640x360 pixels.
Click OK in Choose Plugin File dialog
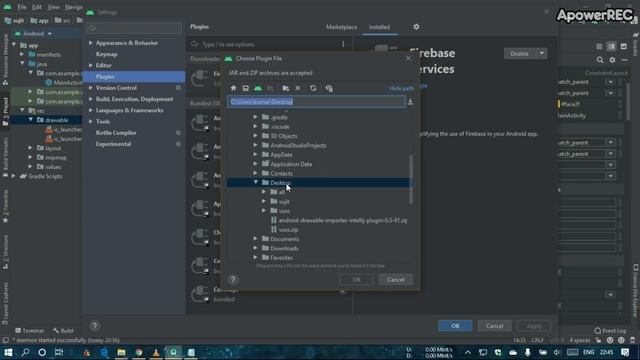(356, 280)
